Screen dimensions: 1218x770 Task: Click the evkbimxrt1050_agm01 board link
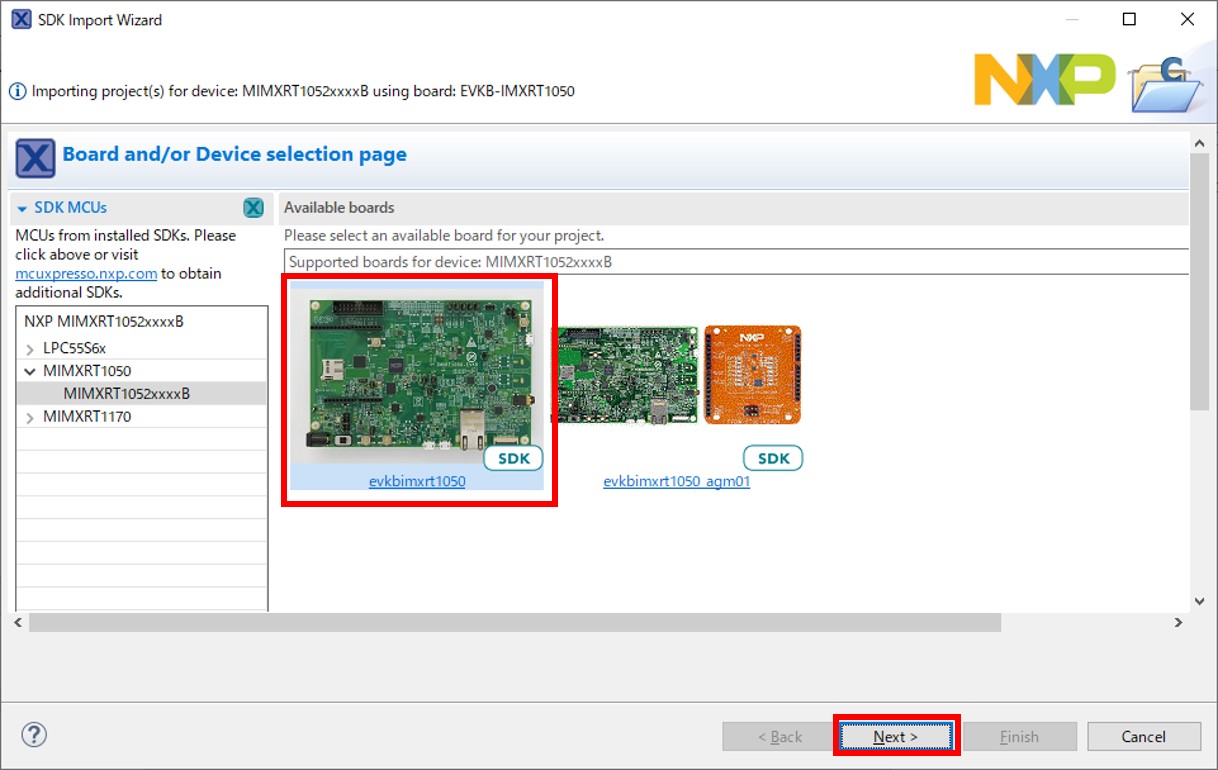pos(676,482)
